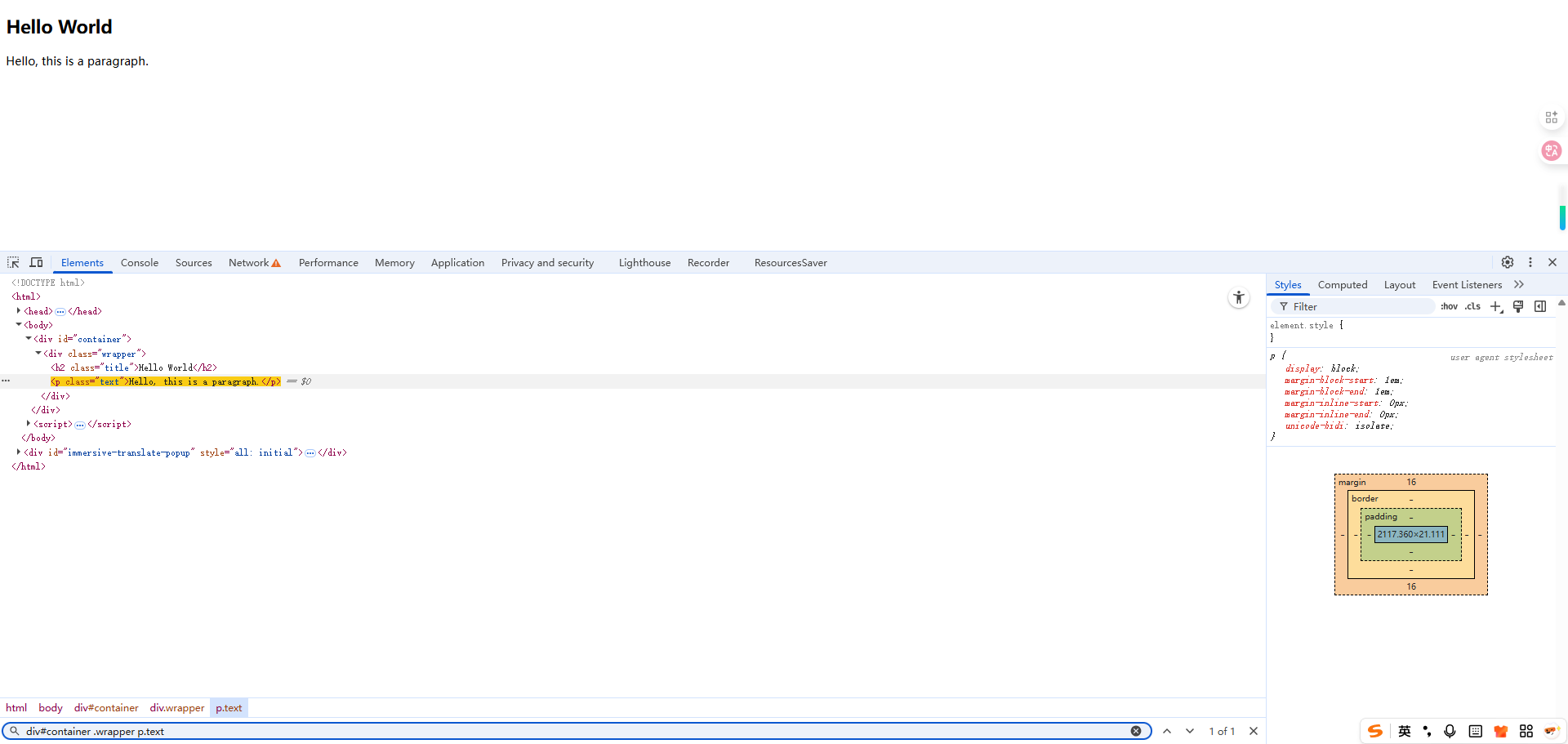Select div#container in the breadcrumb bar
Viewport: 1568px width, 744px height.
point(106,708)
